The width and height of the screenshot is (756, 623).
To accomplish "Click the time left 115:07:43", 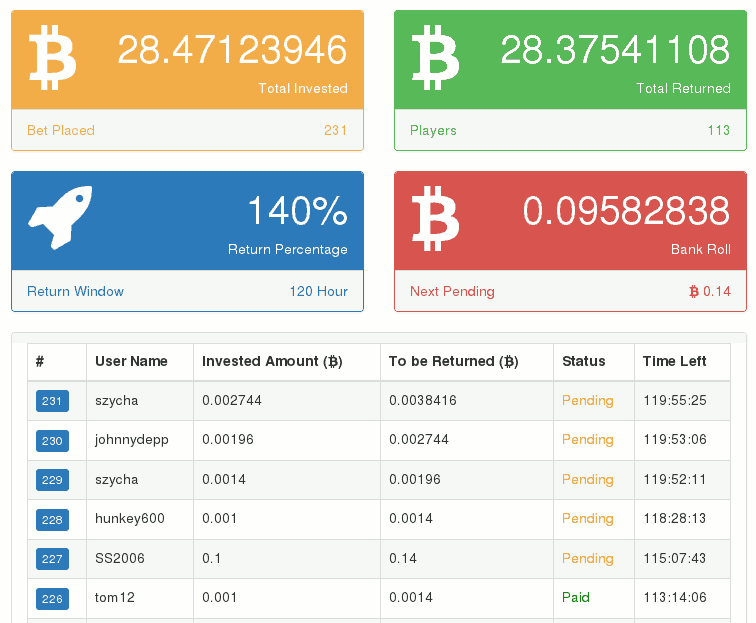I will [x=675, y=558].
